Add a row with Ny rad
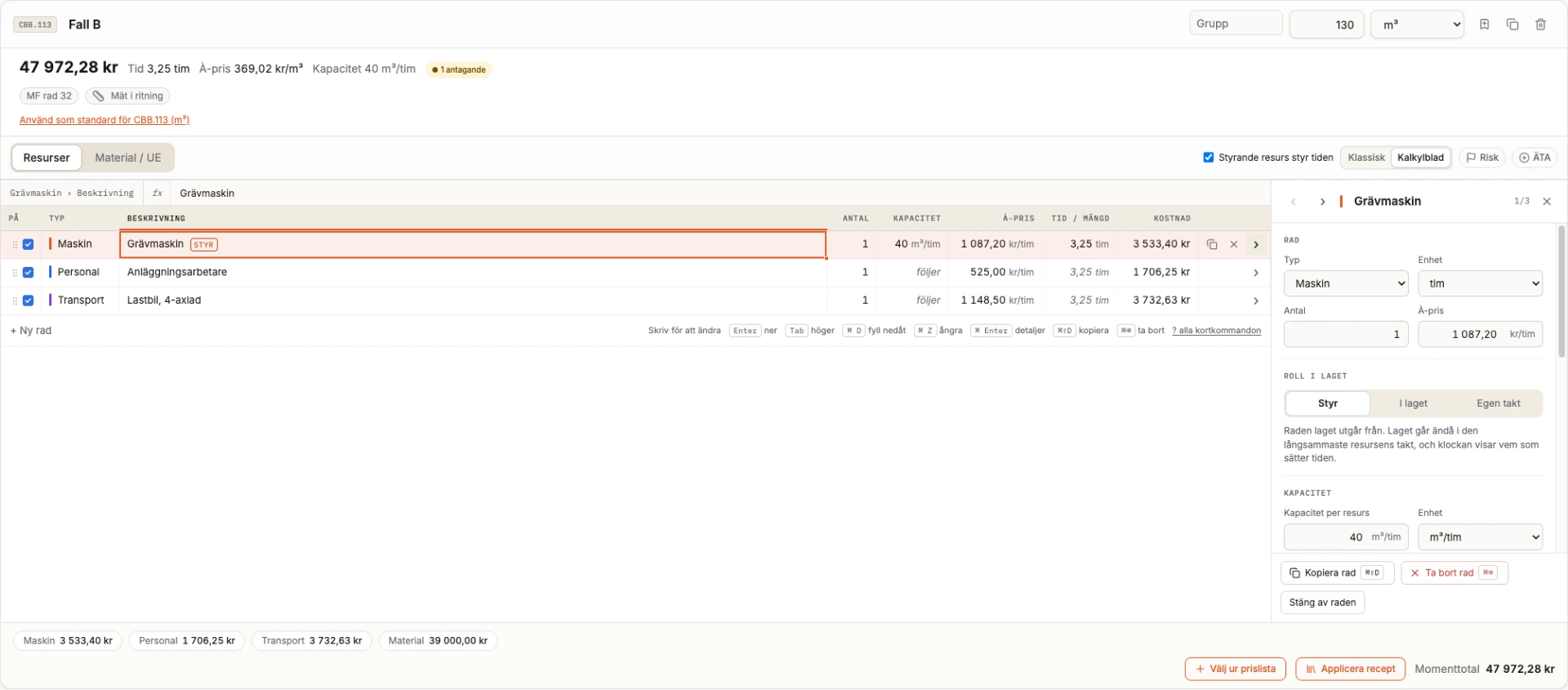Image resolution: width=1568 pixels, height=690 pixels. coord(31,331)
